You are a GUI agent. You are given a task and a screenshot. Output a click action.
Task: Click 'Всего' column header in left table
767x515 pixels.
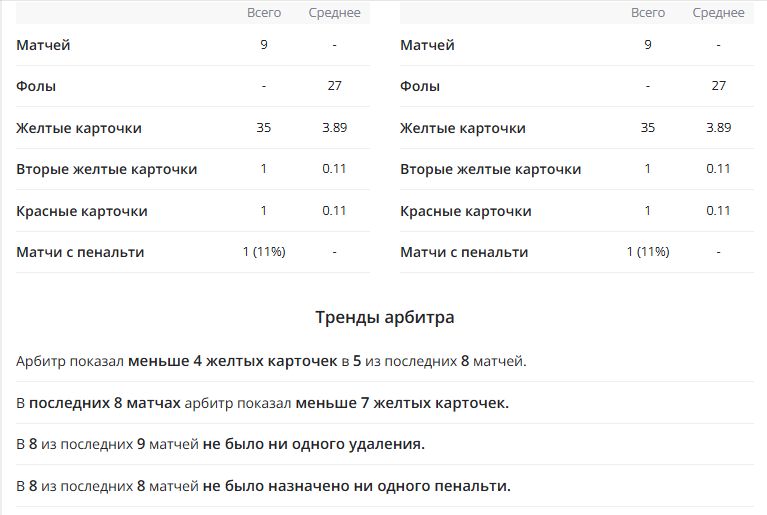pos(264,13)
